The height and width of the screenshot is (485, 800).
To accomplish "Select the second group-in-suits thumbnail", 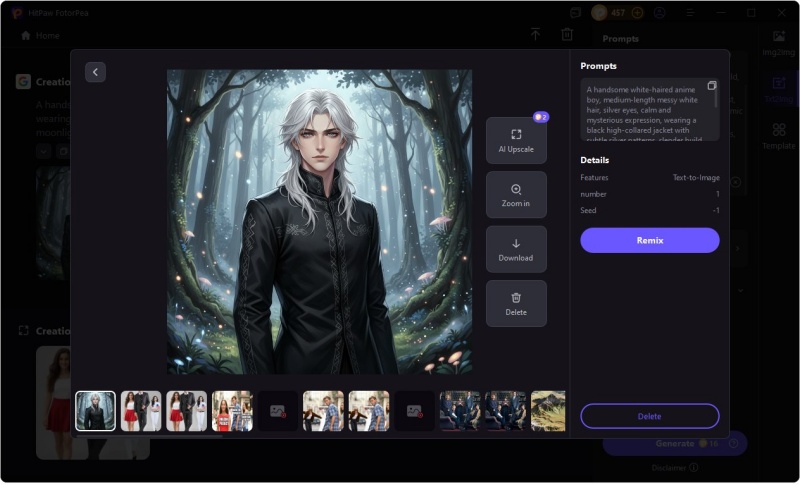I will [x=506, y=411].
